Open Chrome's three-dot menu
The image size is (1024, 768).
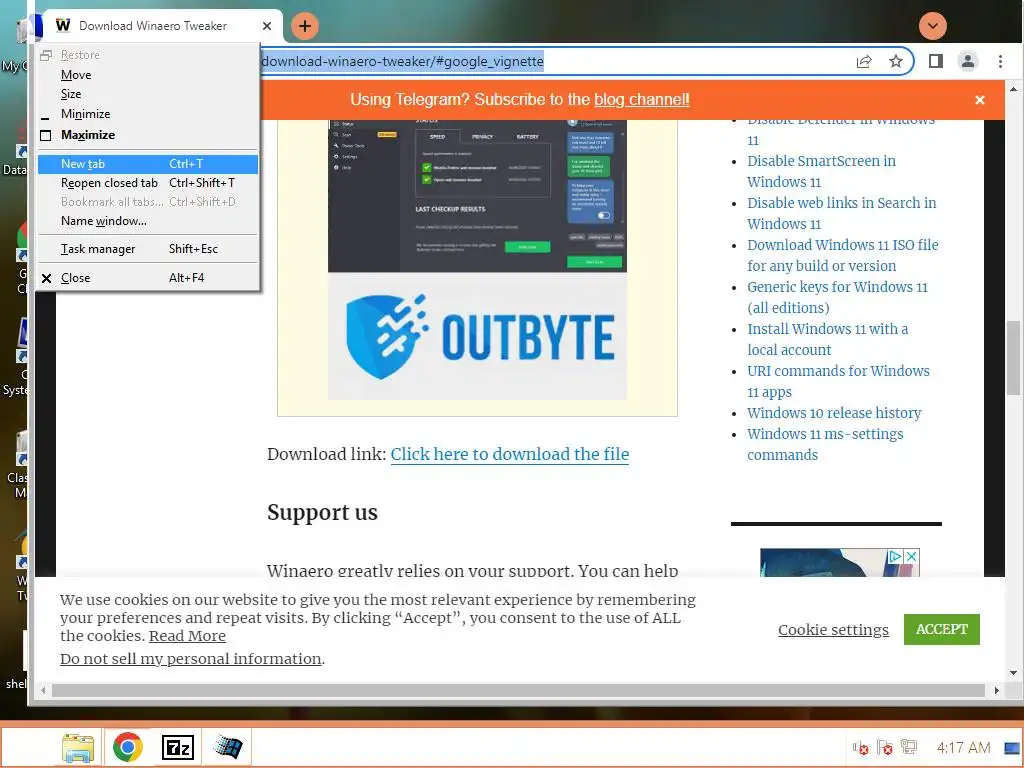[1000, 61]
